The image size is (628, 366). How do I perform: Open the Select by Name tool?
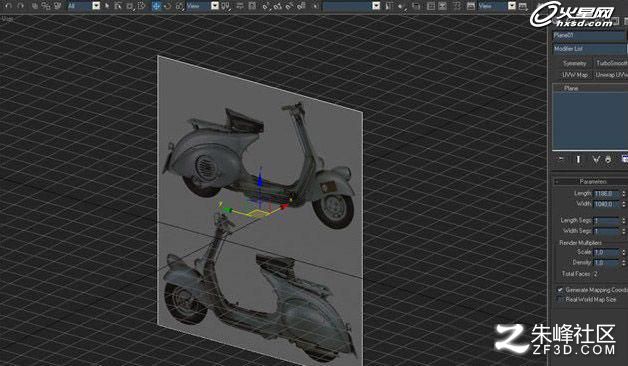117,6
